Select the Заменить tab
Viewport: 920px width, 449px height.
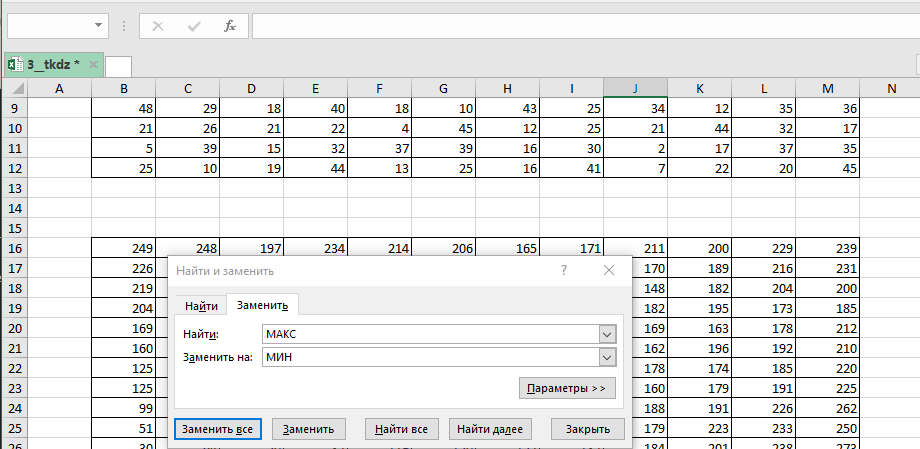pos(262,306)
